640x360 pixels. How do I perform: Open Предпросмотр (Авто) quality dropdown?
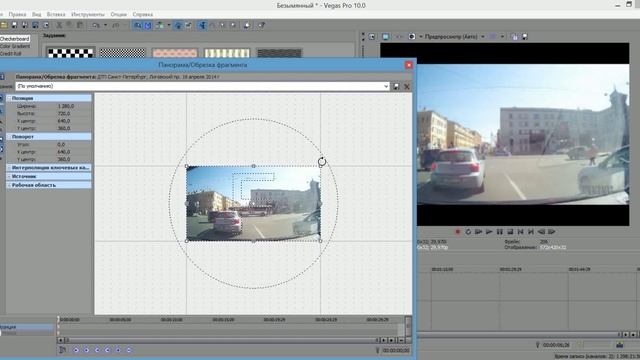(x=483, y=37)
